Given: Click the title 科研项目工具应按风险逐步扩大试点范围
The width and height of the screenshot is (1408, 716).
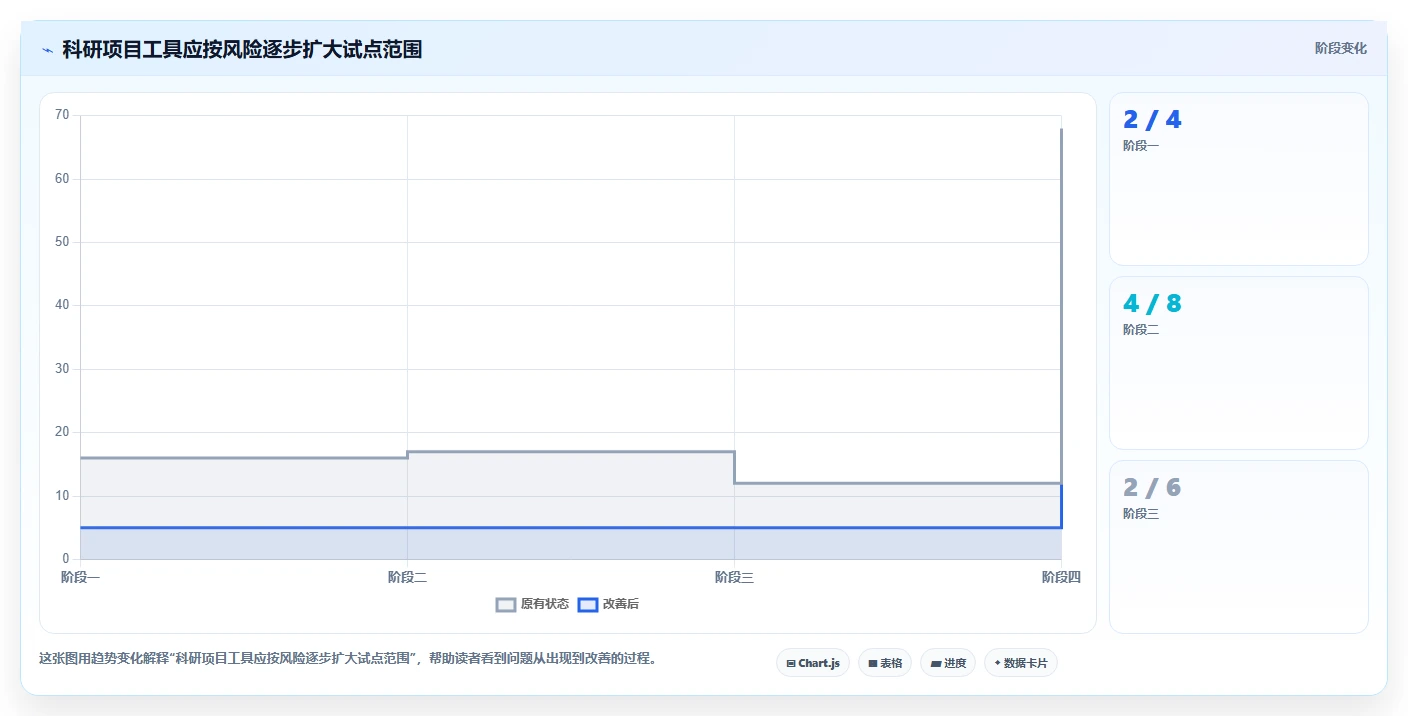Looking at the screenshot, I should click(x=242, y=49).
